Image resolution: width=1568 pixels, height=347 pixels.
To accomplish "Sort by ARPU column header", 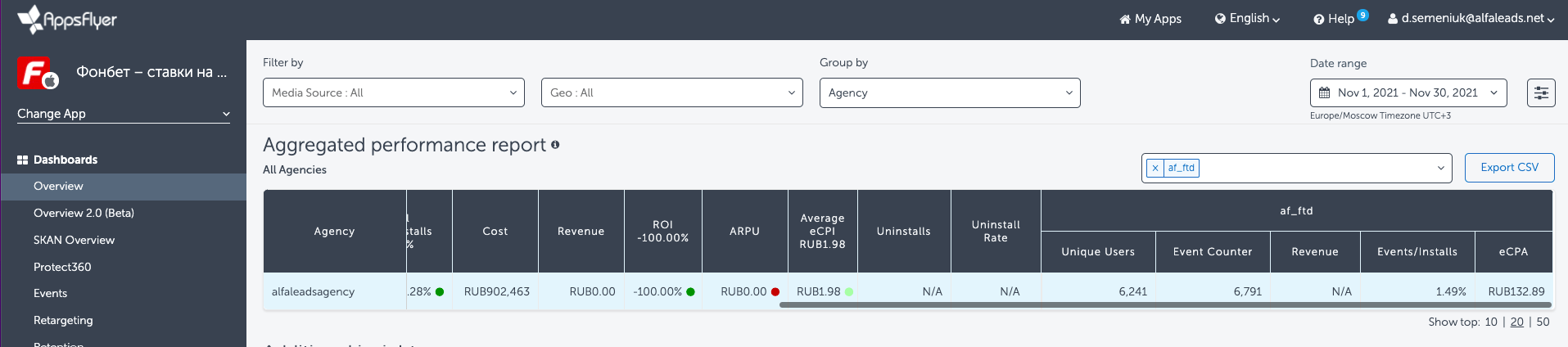I will (x=745, y=232).
